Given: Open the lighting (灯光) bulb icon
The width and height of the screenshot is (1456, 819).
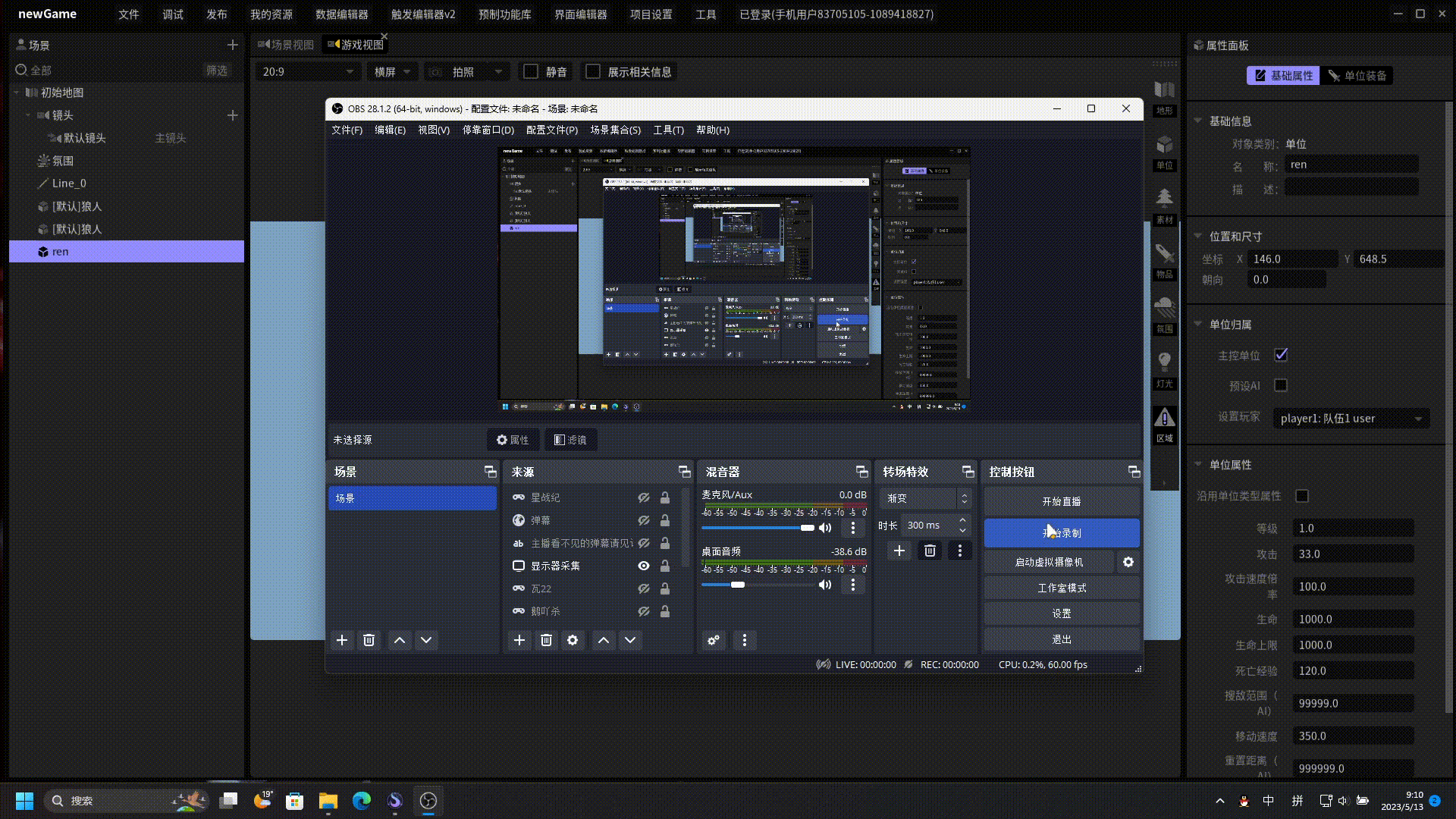Looking at the screenshot, I should click(1164, 362).
